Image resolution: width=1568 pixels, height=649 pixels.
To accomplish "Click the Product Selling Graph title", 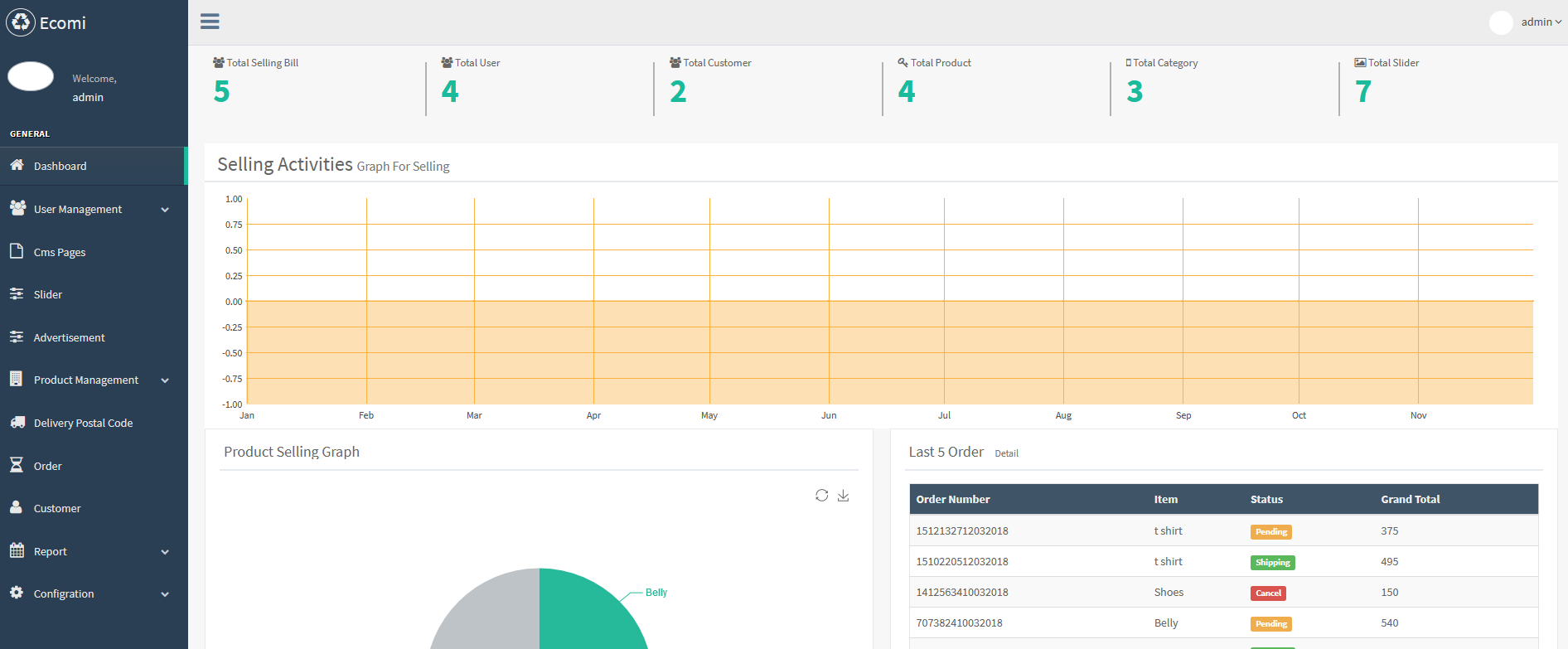I will coord(292,452).
